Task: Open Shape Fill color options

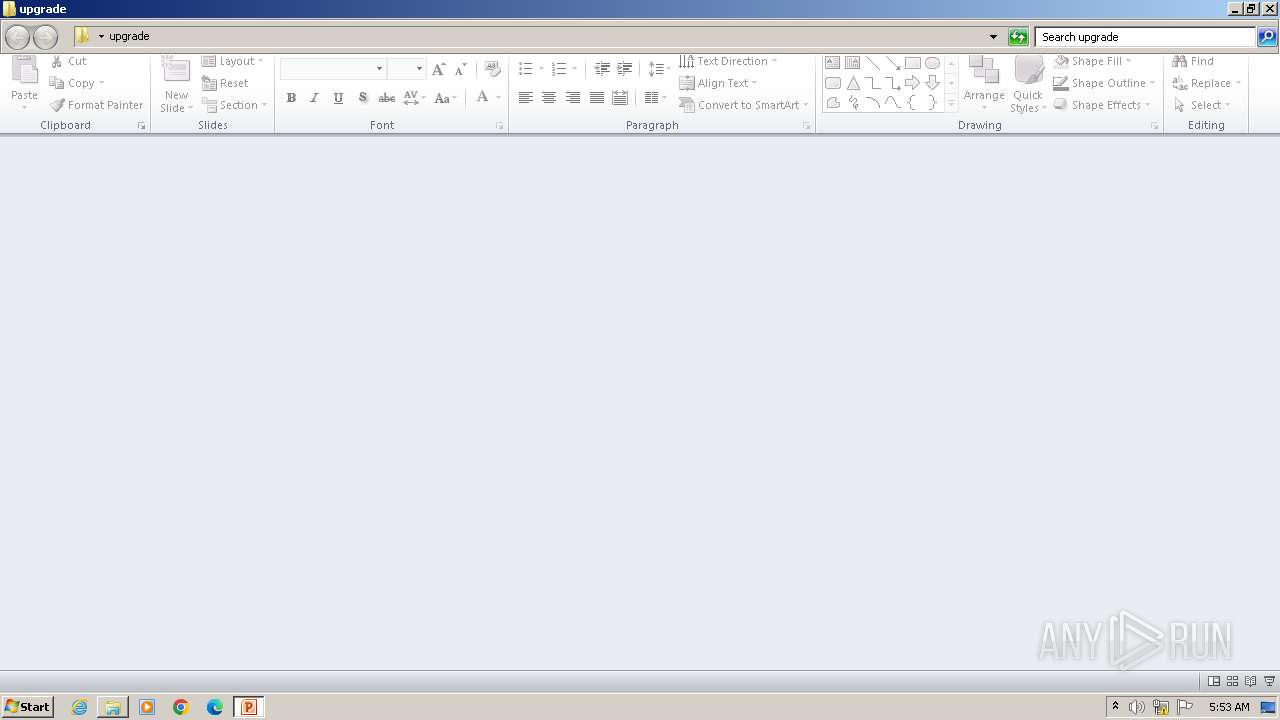Action: point(1093,61)
